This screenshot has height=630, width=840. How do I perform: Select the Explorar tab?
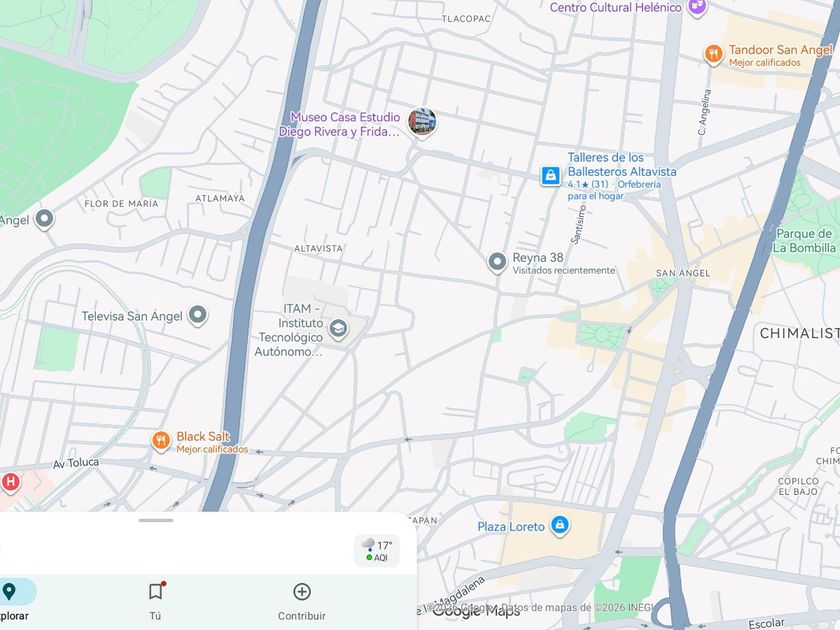tap(14, 601)
